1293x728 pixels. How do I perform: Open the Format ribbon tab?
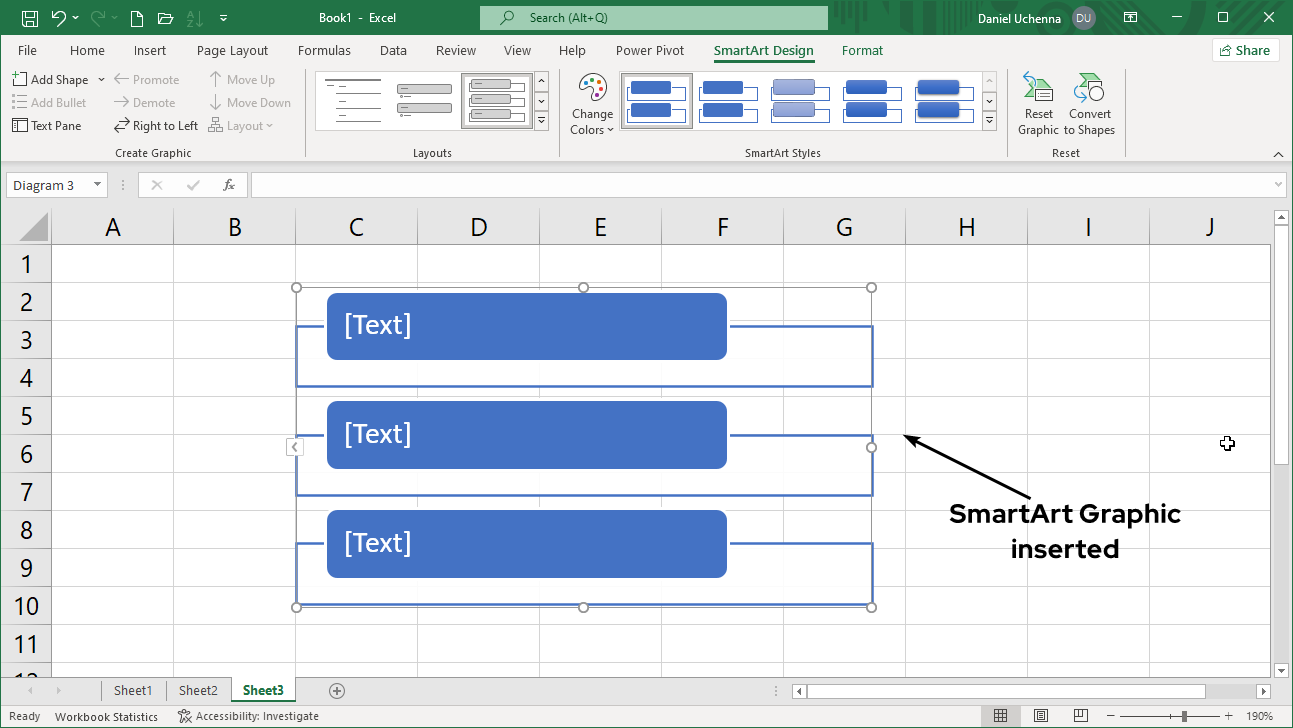862,51
